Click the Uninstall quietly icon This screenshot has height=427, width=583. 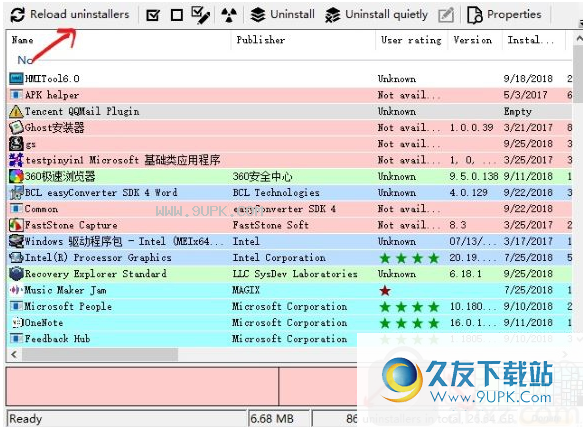click(332, 15)
